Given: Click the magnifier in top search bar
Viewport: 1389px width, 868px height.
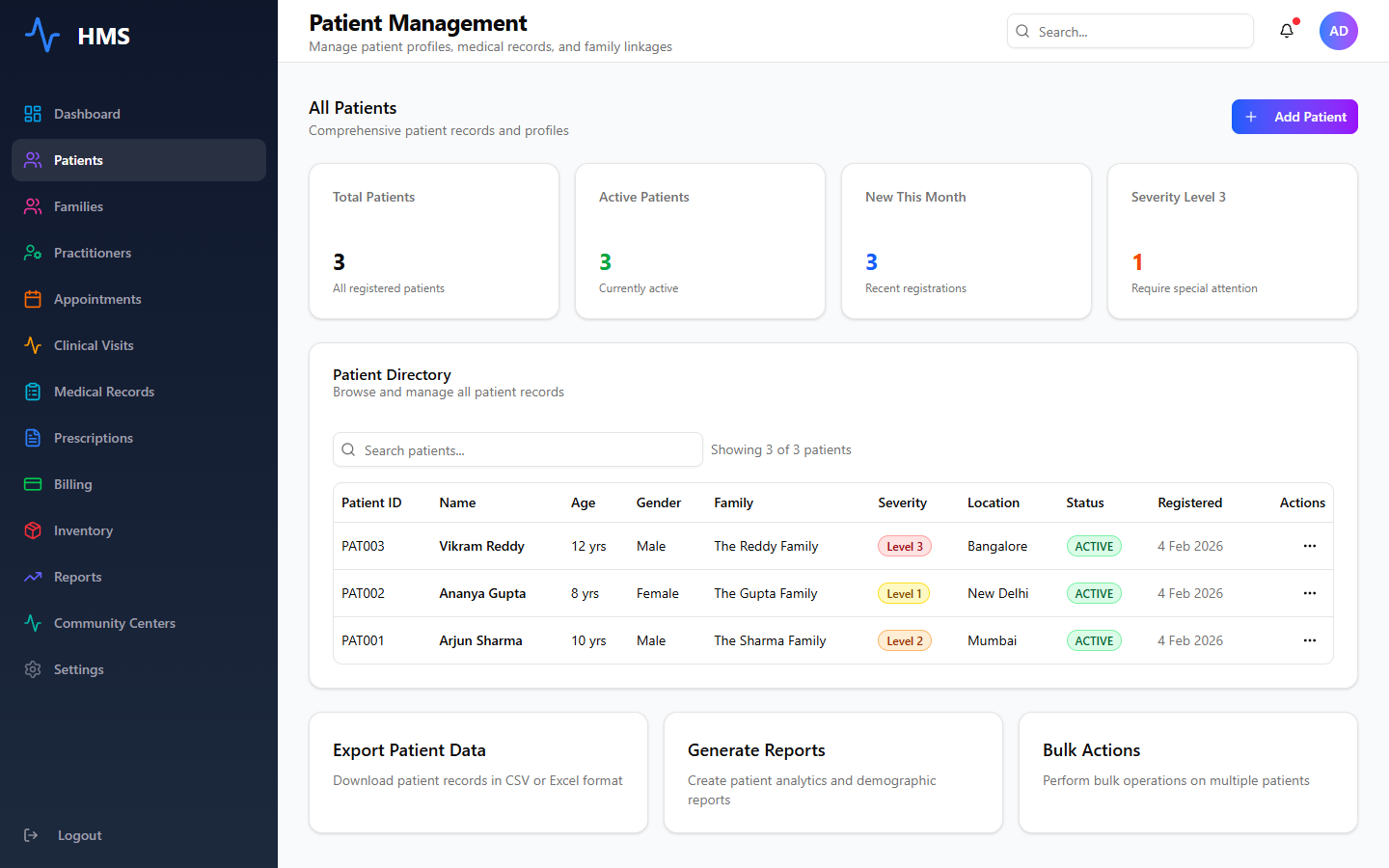Looking at the screenshot, I should coord(1022,31).
